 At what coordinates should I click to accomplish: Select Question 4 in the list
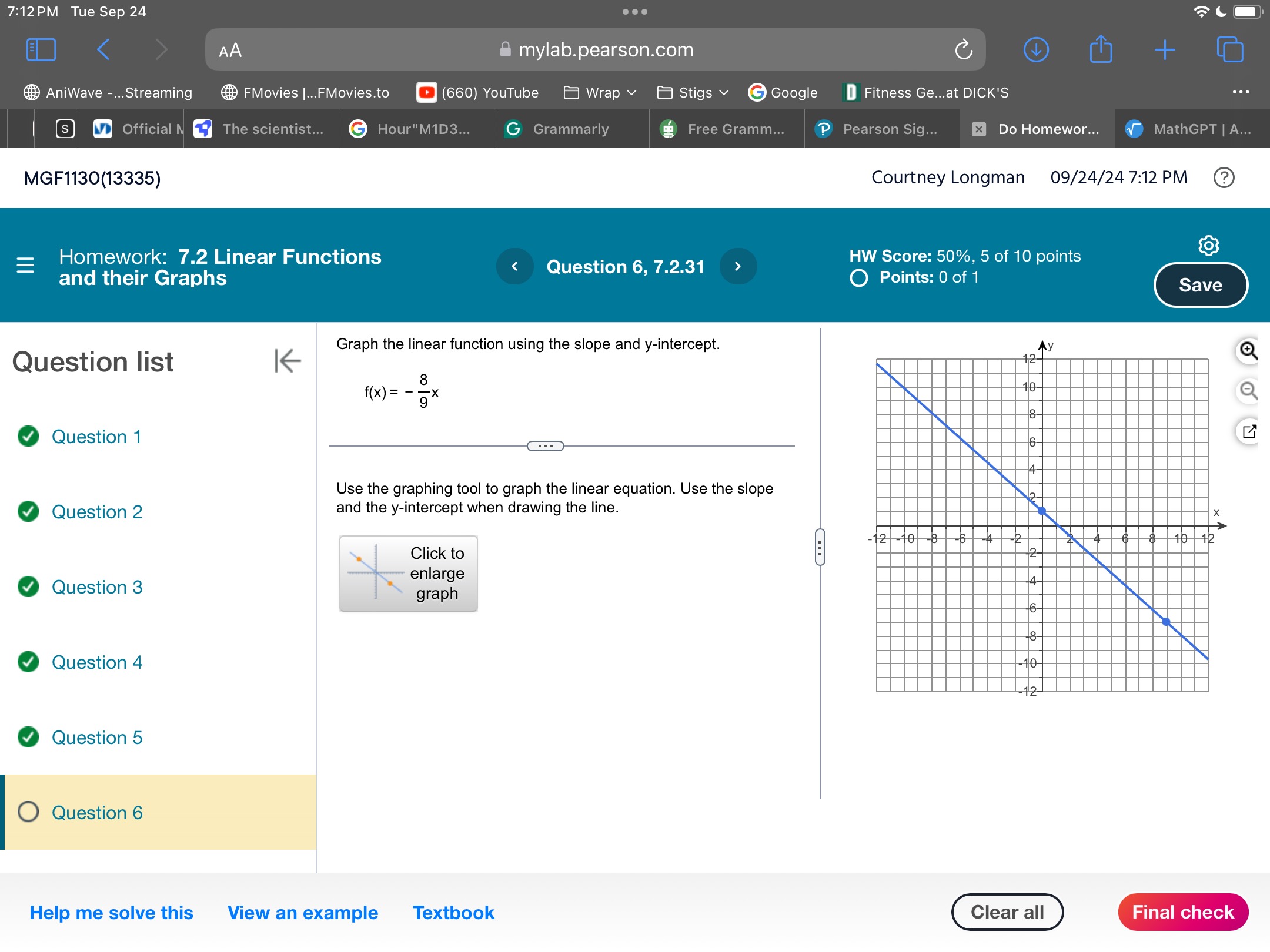(97, 662)
